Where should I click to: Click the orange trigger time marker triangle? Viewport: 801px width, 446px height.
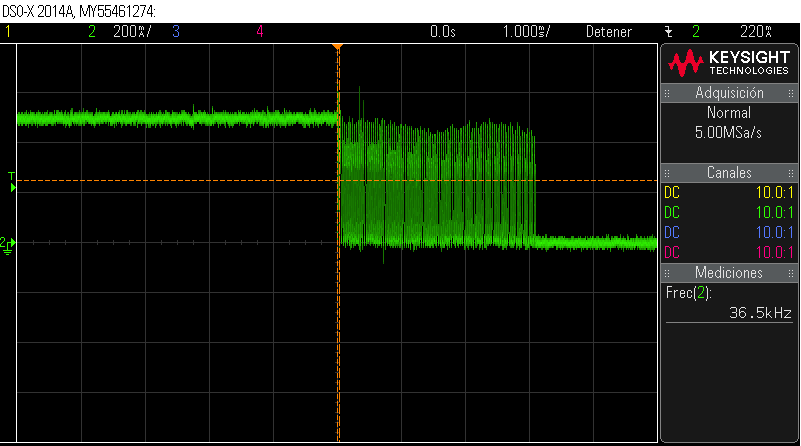(x=337, y=47)
